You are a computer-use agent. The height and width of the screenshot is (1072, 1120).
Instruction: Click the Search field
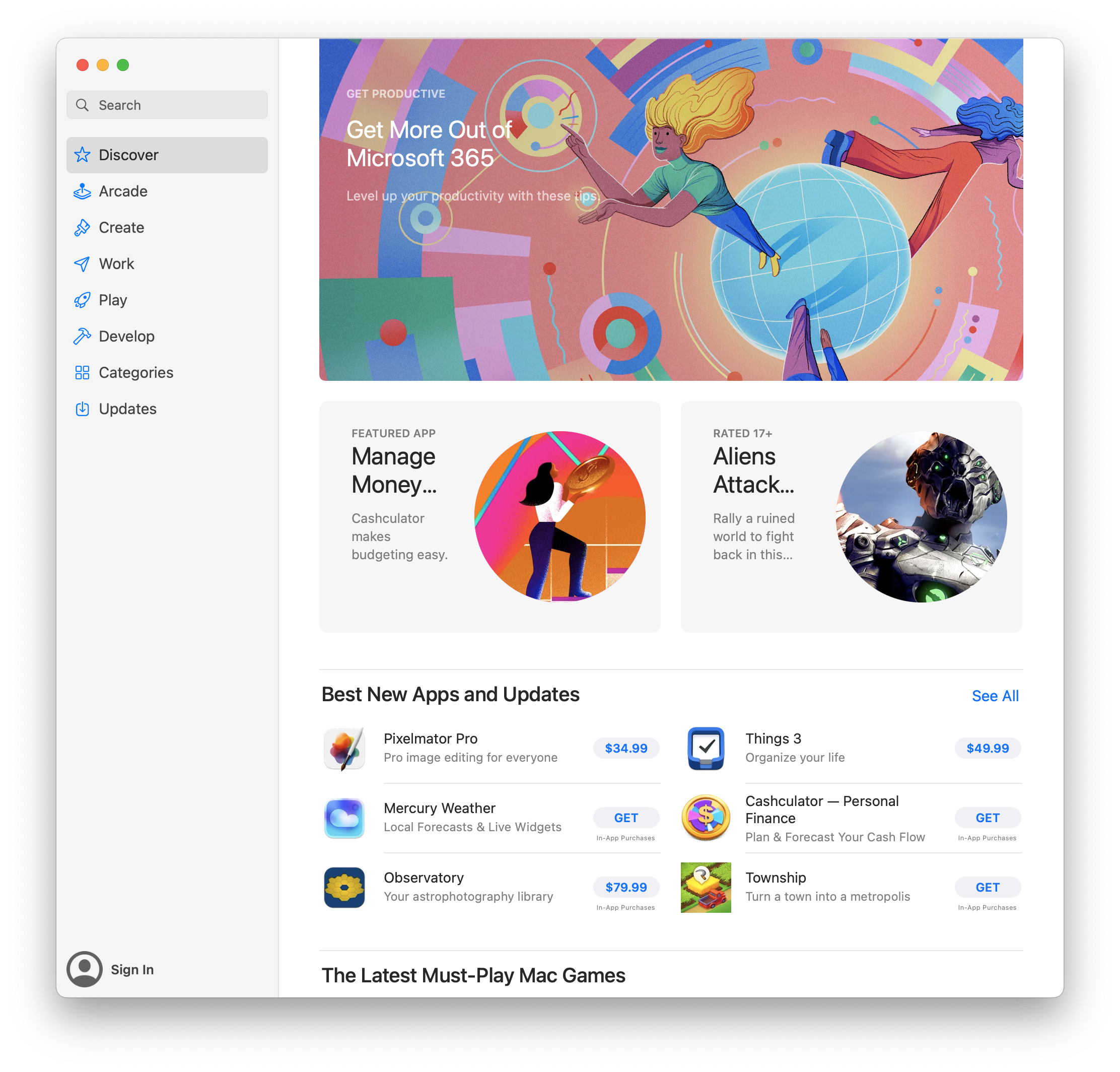167,105
